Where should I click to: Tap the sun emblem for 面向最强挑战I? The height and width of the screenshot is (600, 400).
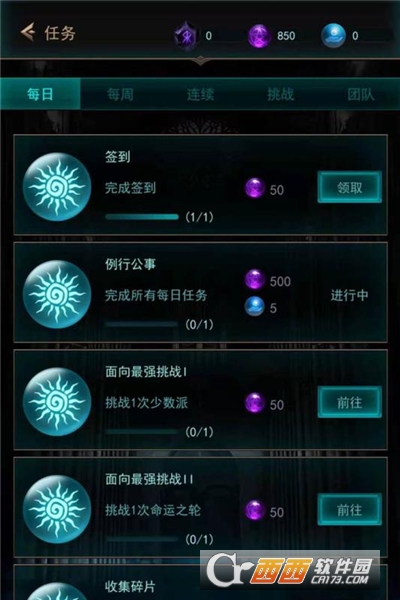point(57,402)
